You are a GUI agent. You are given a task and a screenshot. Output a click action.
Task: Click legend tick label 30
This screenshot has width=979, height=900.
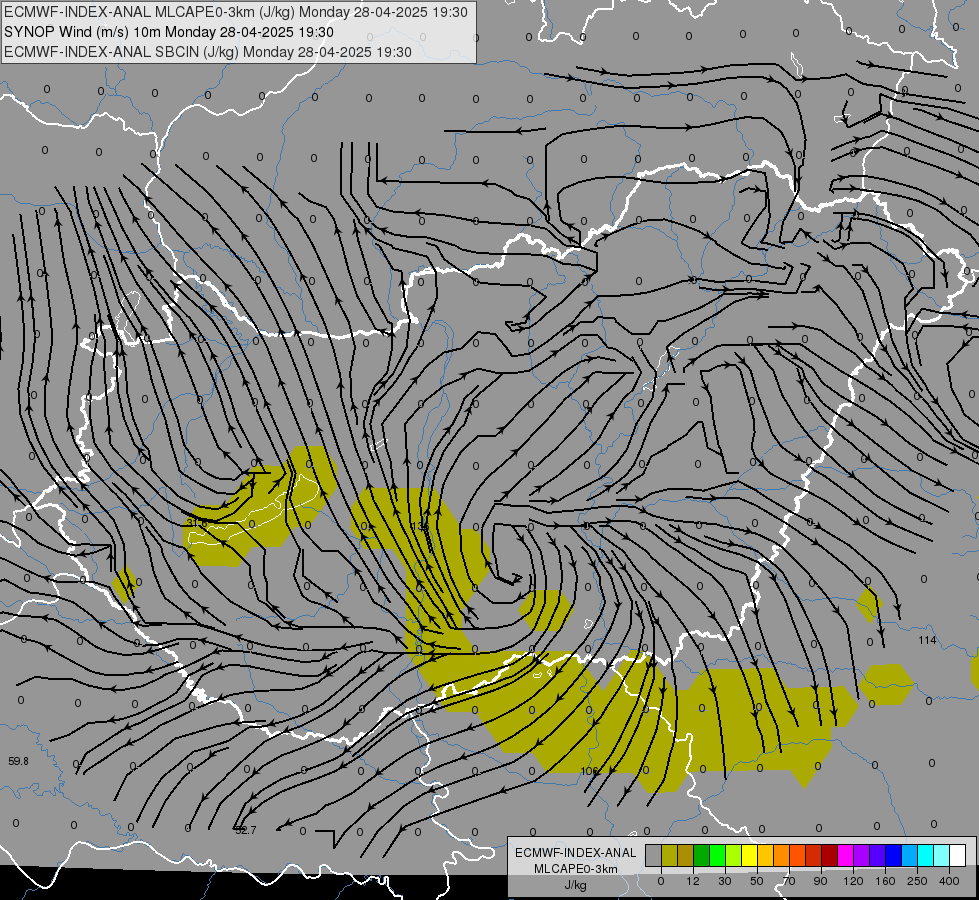pyautogui.click(x=724, y=881)
